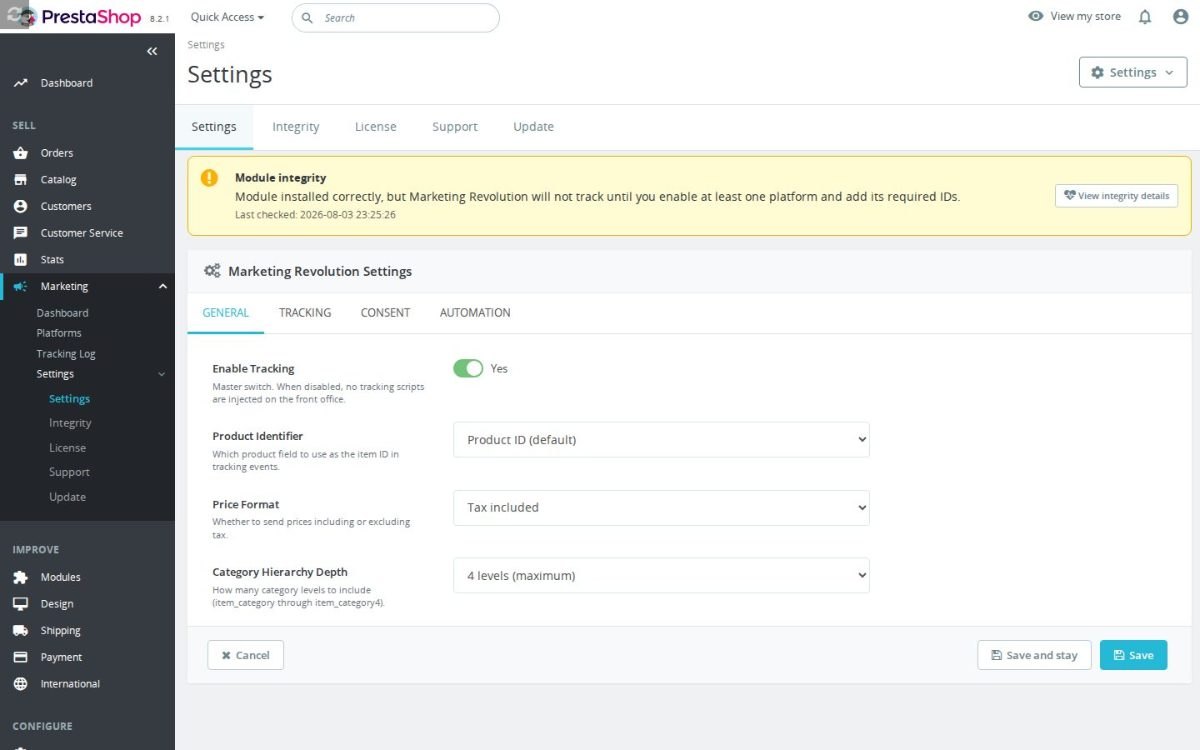
Task: Click the "Last checked: 2026-08-03 23:25:26" text
Action: click(x=315, y=215)
